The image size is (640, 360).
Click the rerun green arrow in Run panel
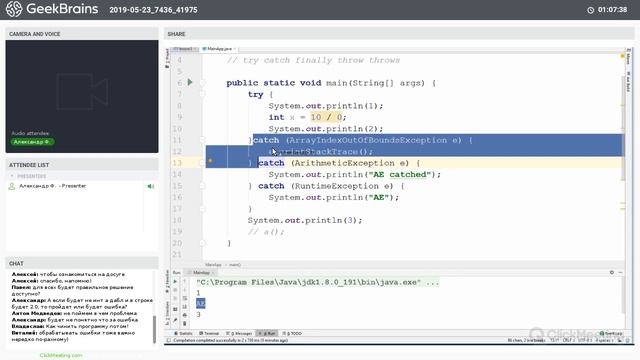[175, 282]
